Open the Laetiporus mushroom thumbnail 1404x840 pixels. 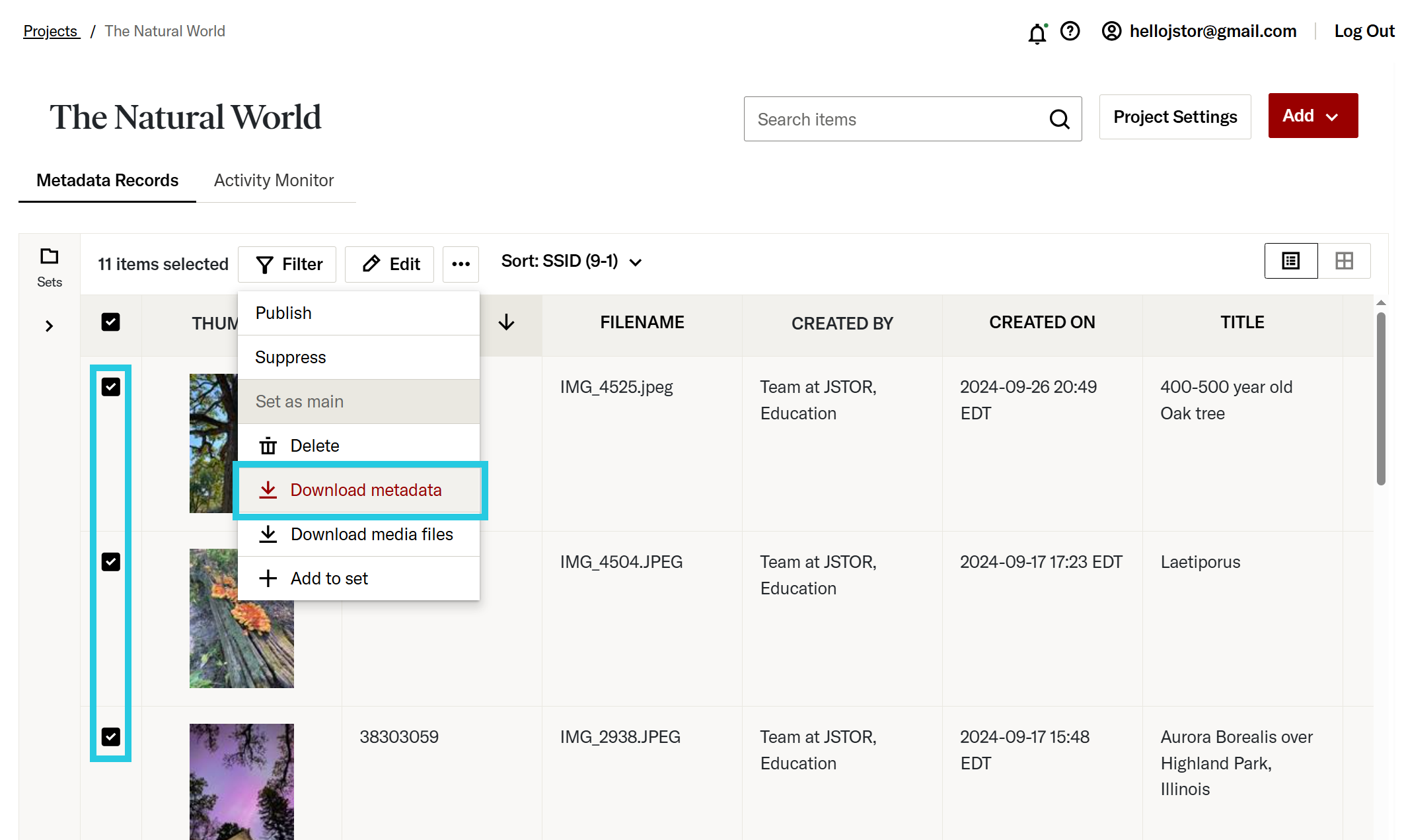tap(241, 618)
